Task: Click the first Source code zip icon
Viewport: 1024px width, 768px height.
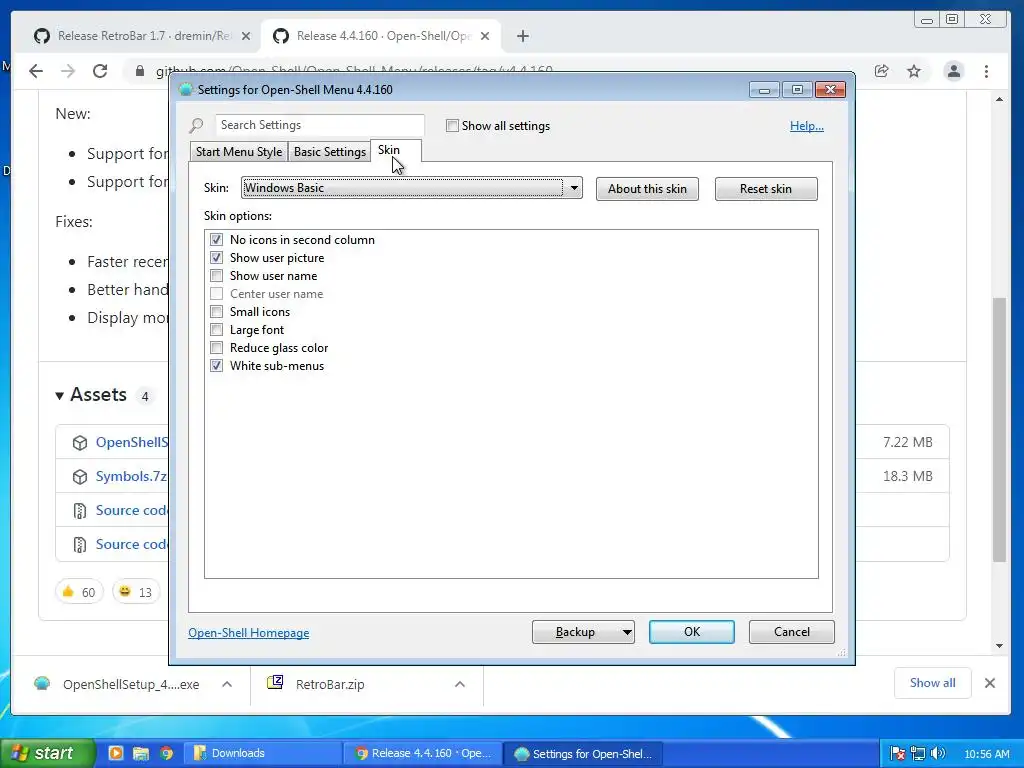Action: click(x=80, y=511)
